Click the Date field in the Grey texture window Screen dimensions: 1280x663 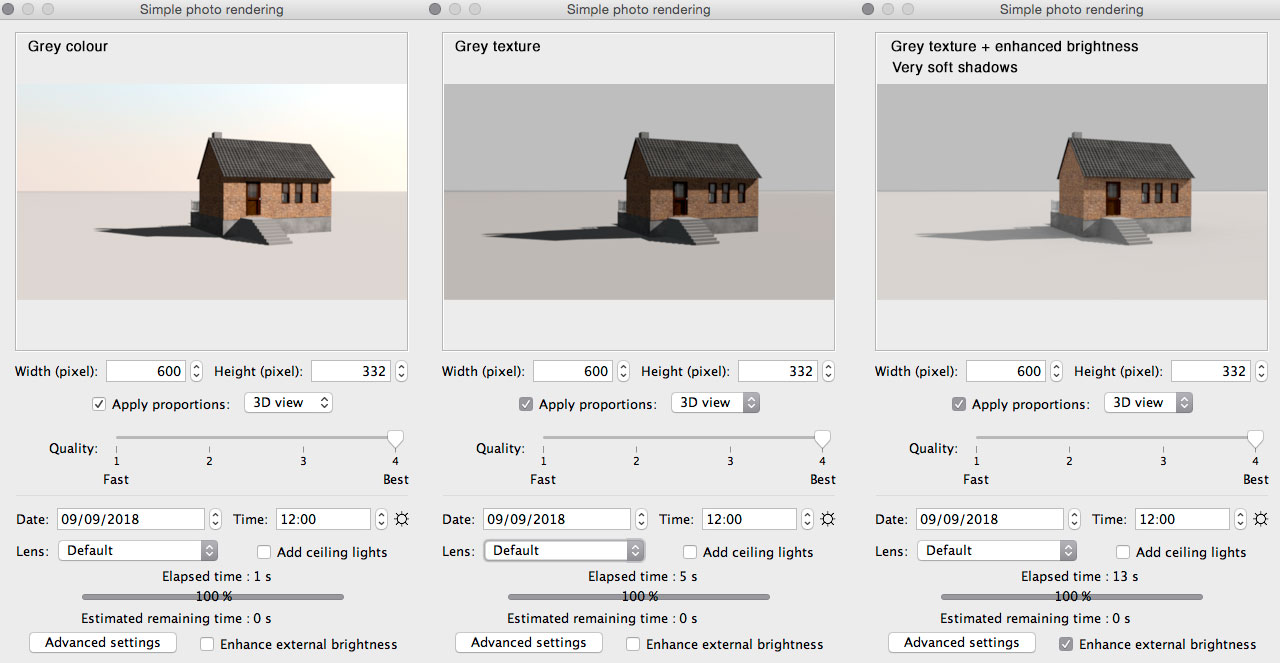[558, 519]
